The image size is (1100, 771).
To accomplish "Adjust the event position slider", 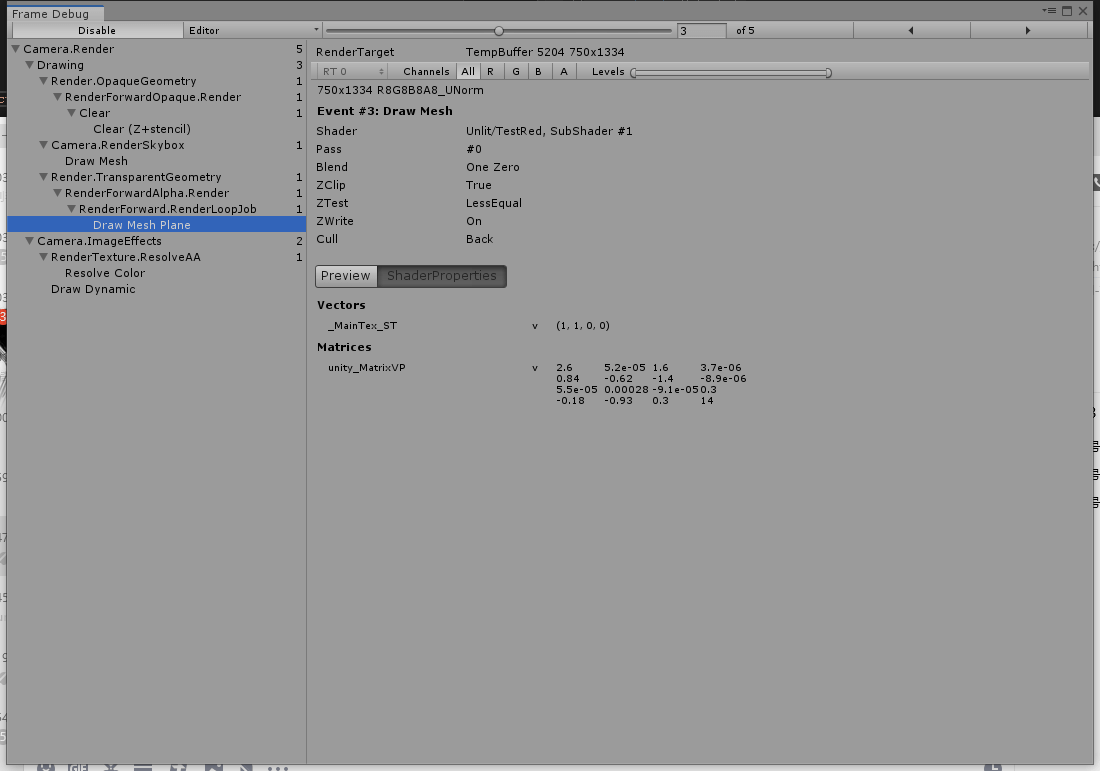I will point(499,30).
